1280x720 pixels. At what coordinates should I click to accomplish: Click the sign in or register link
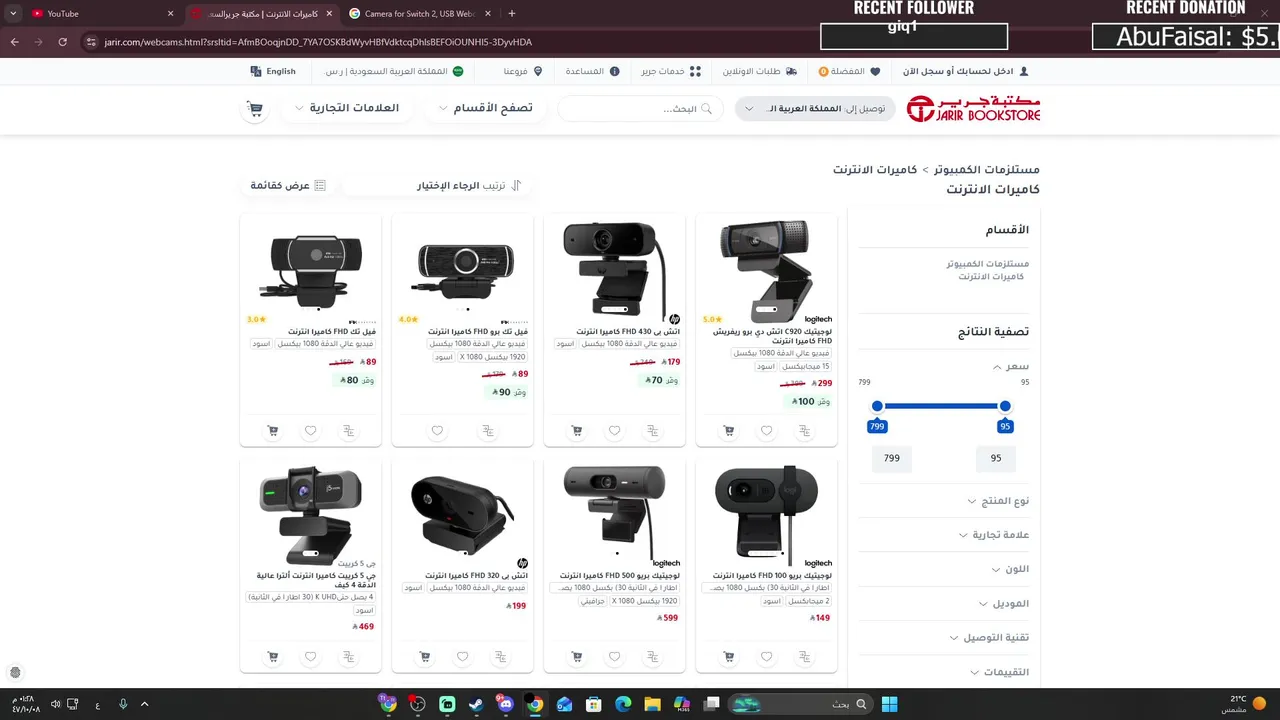click(x=965, y=72)
